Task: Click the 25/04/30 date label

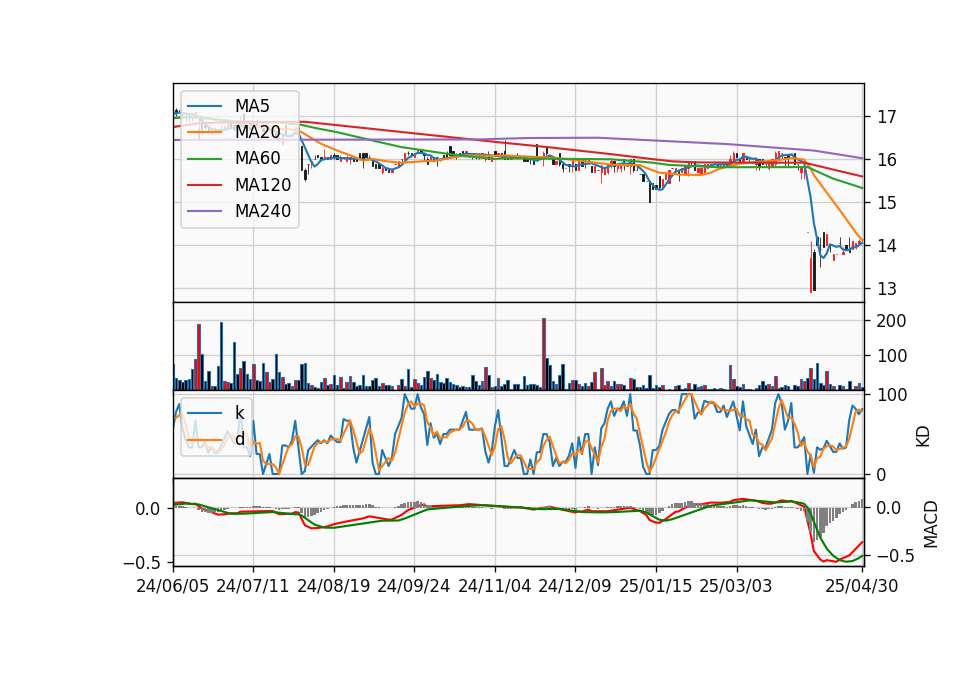Action: click(861, 586)
